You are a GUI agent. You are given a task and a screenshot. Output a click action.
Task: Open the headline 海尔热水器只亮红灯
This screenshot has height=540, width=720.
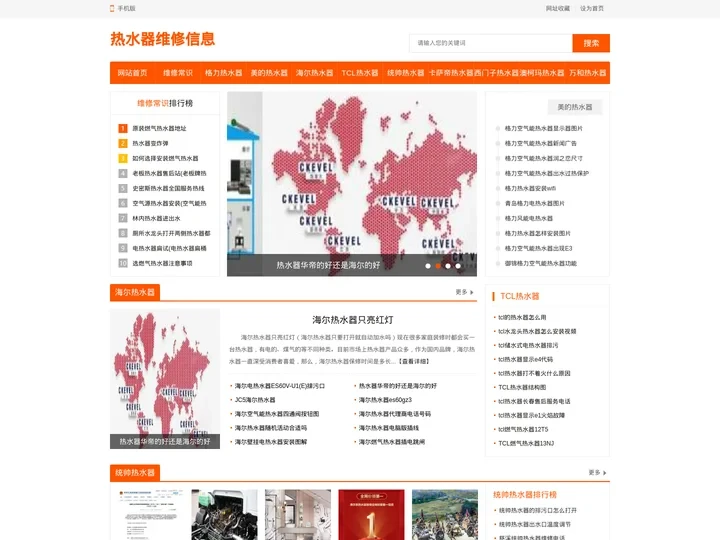coord(352,320)
